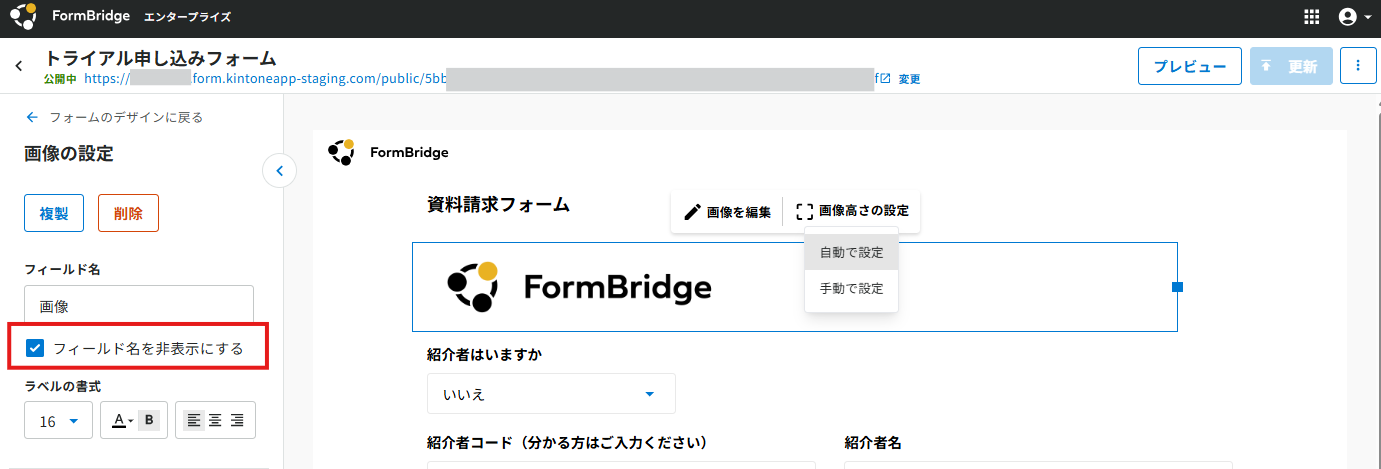Click the back arrow beside the form title
Screen dimensions: 1381x469
pos(19,66)
